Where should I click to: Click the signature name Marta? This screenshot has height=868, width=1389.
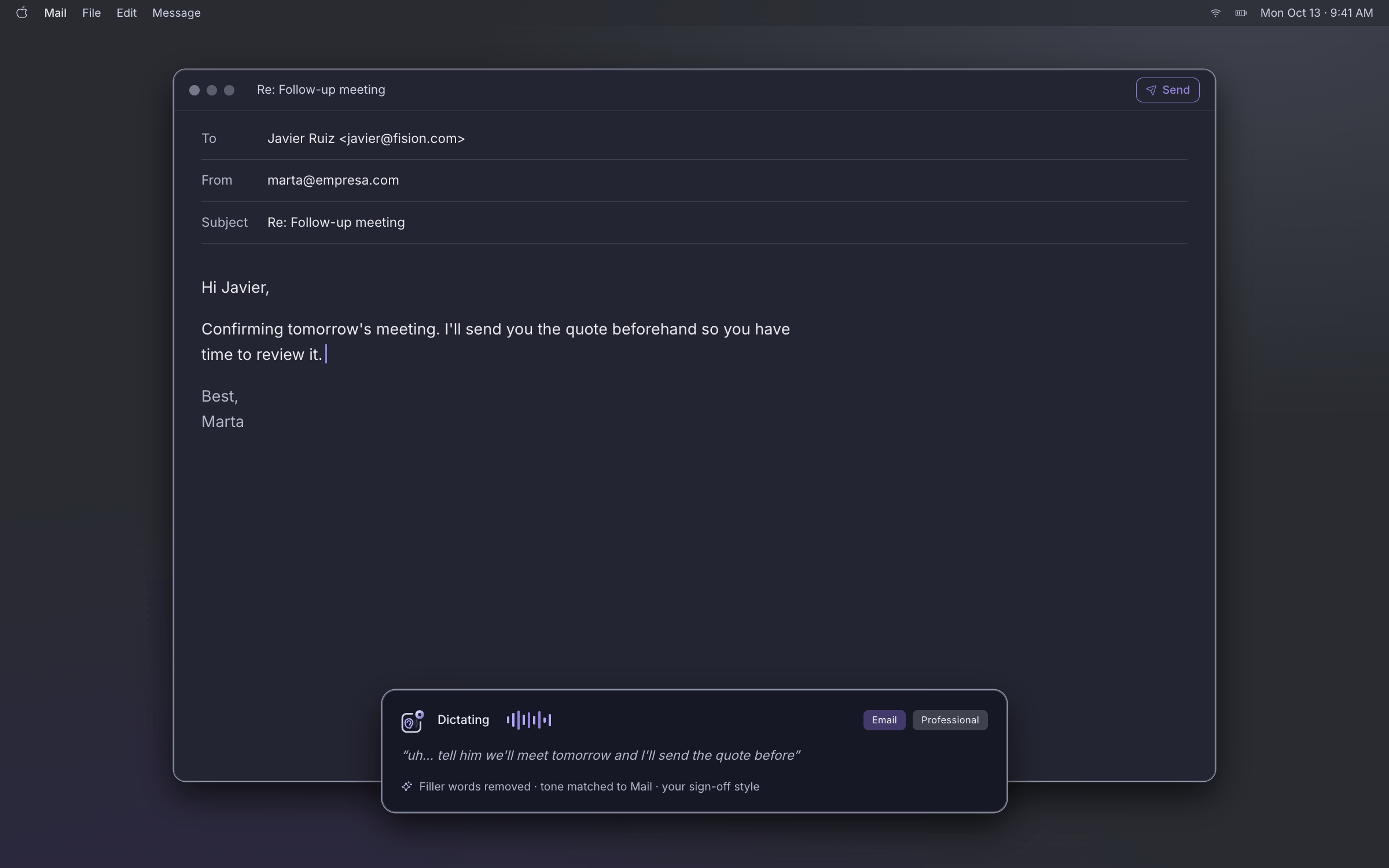tap(222, 422)
